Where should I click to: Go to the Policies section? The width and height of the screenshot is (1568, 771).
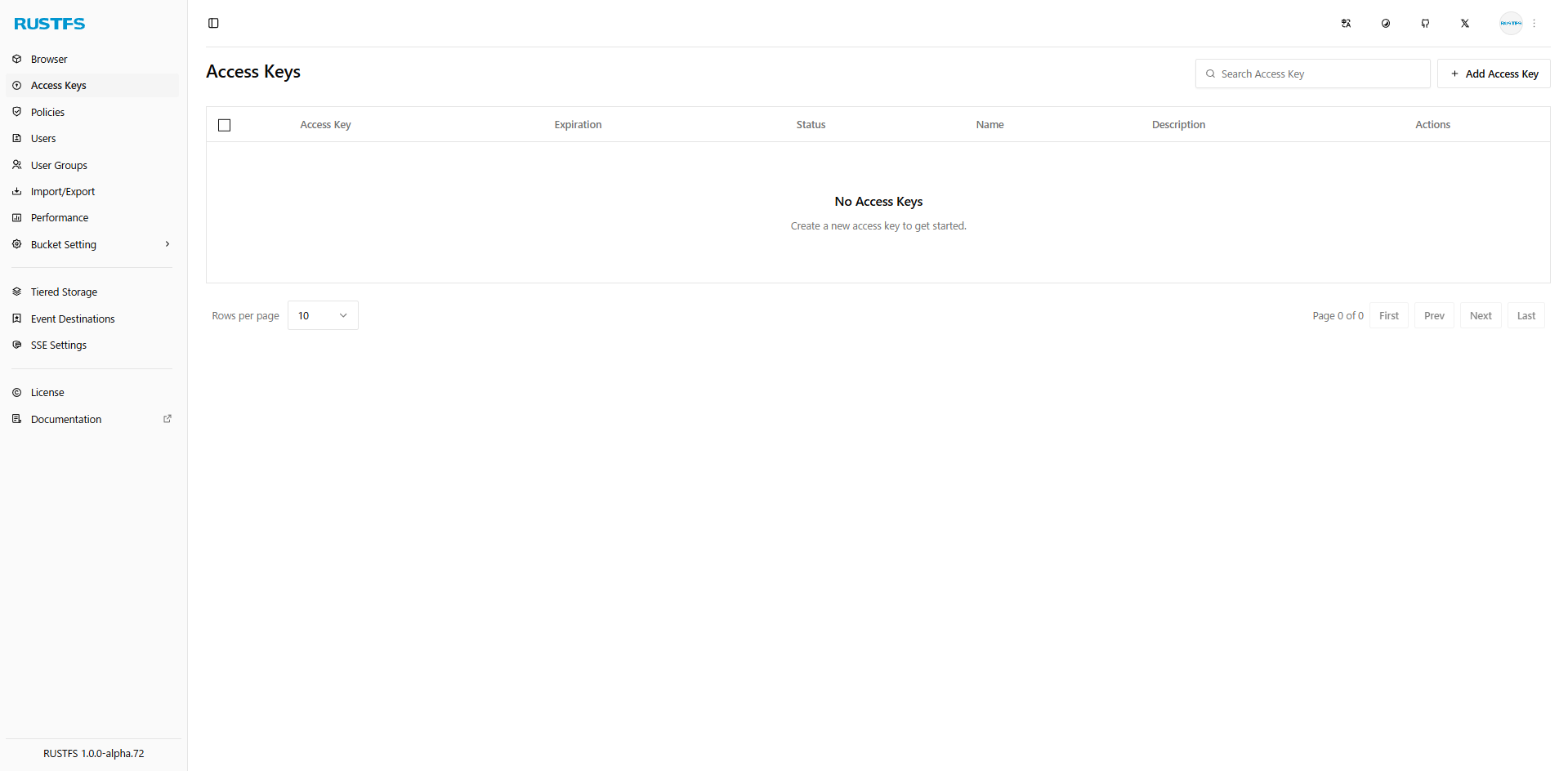pyautogui.click(x=92, y=112)
